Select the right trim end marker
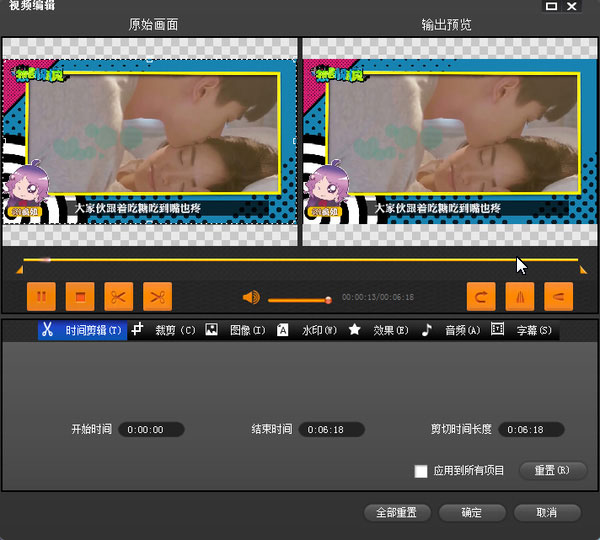This screenshot has width=600, height=540. tap(583, 270)
